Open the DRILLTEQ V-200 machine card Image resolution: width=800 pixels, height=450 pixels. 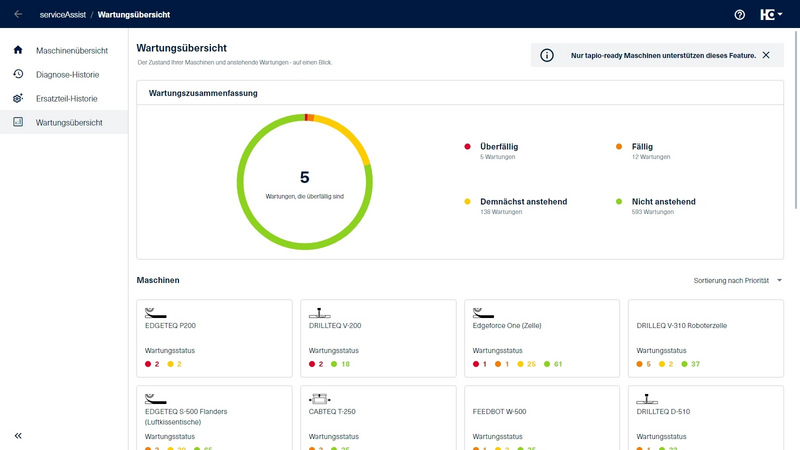point(378,338)
